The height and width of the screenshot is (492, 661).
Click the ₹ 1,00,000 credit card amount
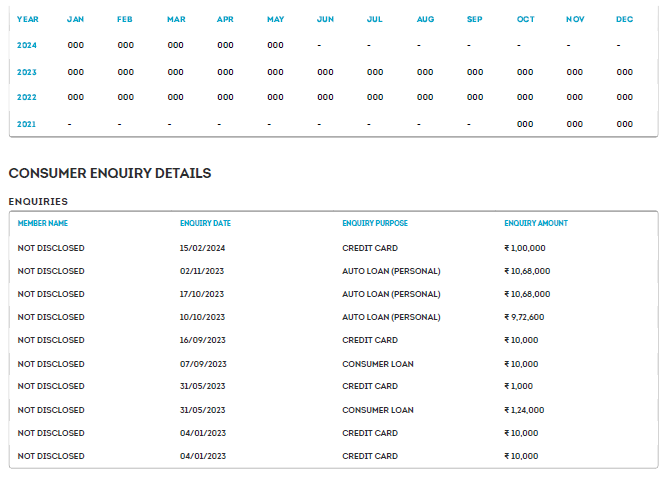point(524,248)
